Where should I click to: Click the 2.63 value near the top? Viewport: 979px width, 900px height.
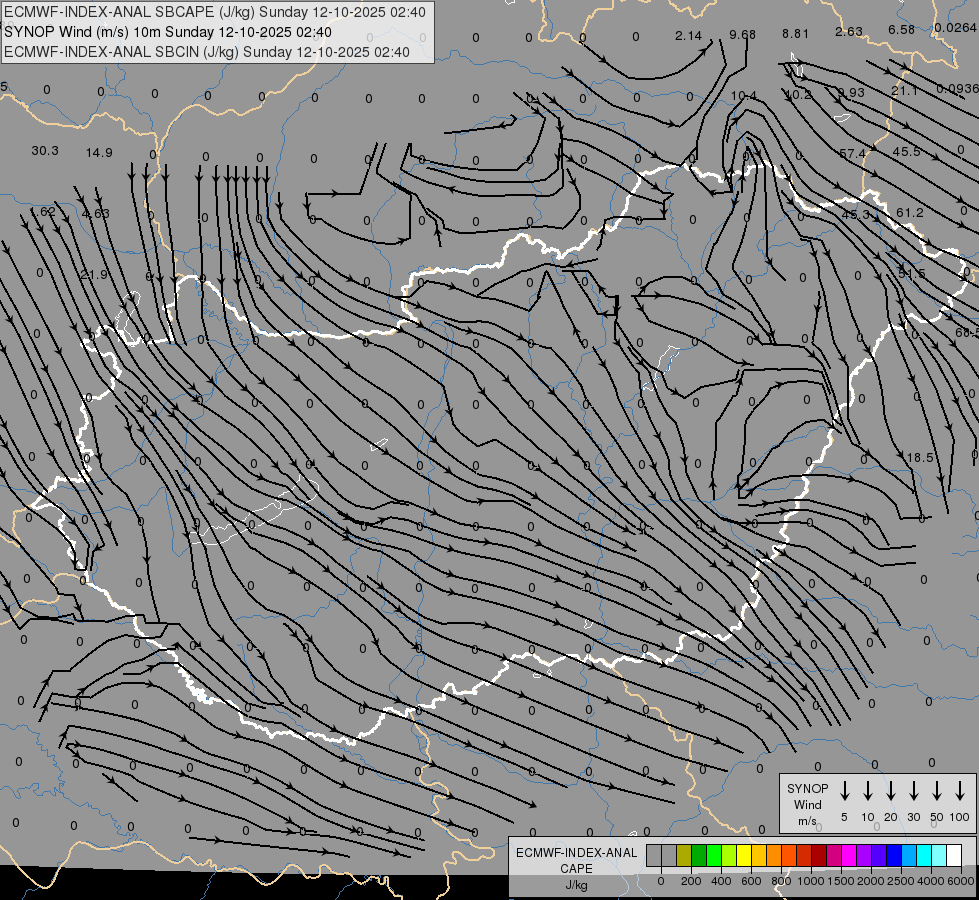pyautogui.click(x=849, y=31)
